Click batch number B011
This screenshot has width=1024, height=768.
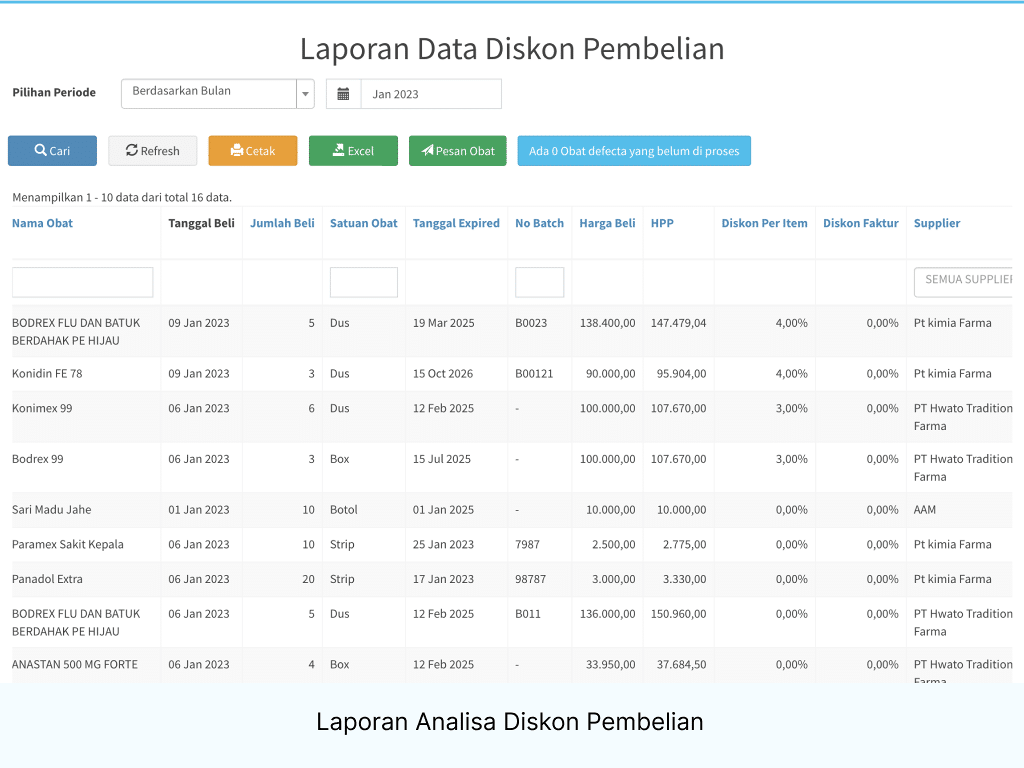point(528,614)
